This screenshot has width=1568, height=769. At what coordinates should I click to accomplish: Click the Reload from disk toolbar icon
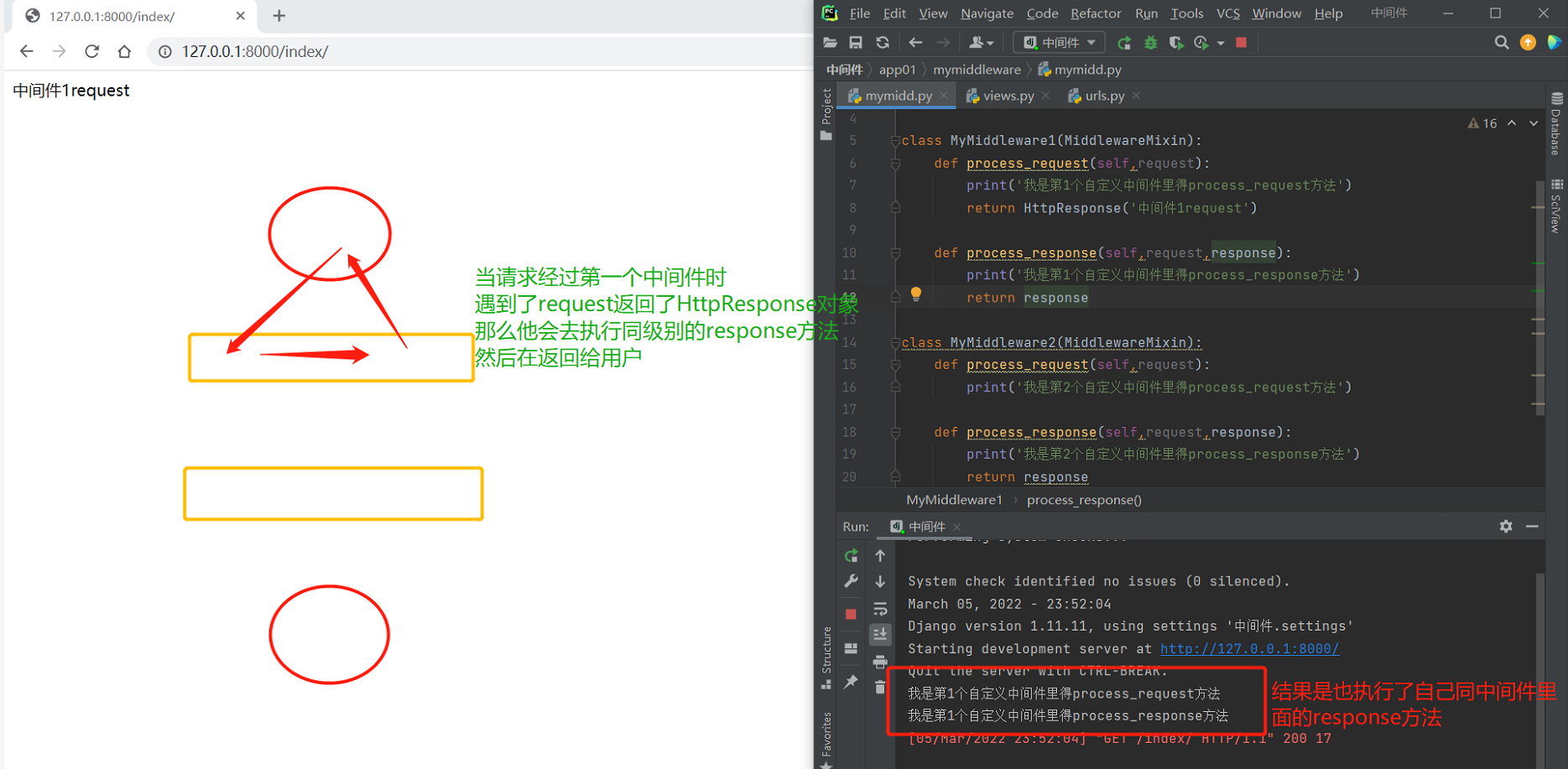click(x=883, y=43)
